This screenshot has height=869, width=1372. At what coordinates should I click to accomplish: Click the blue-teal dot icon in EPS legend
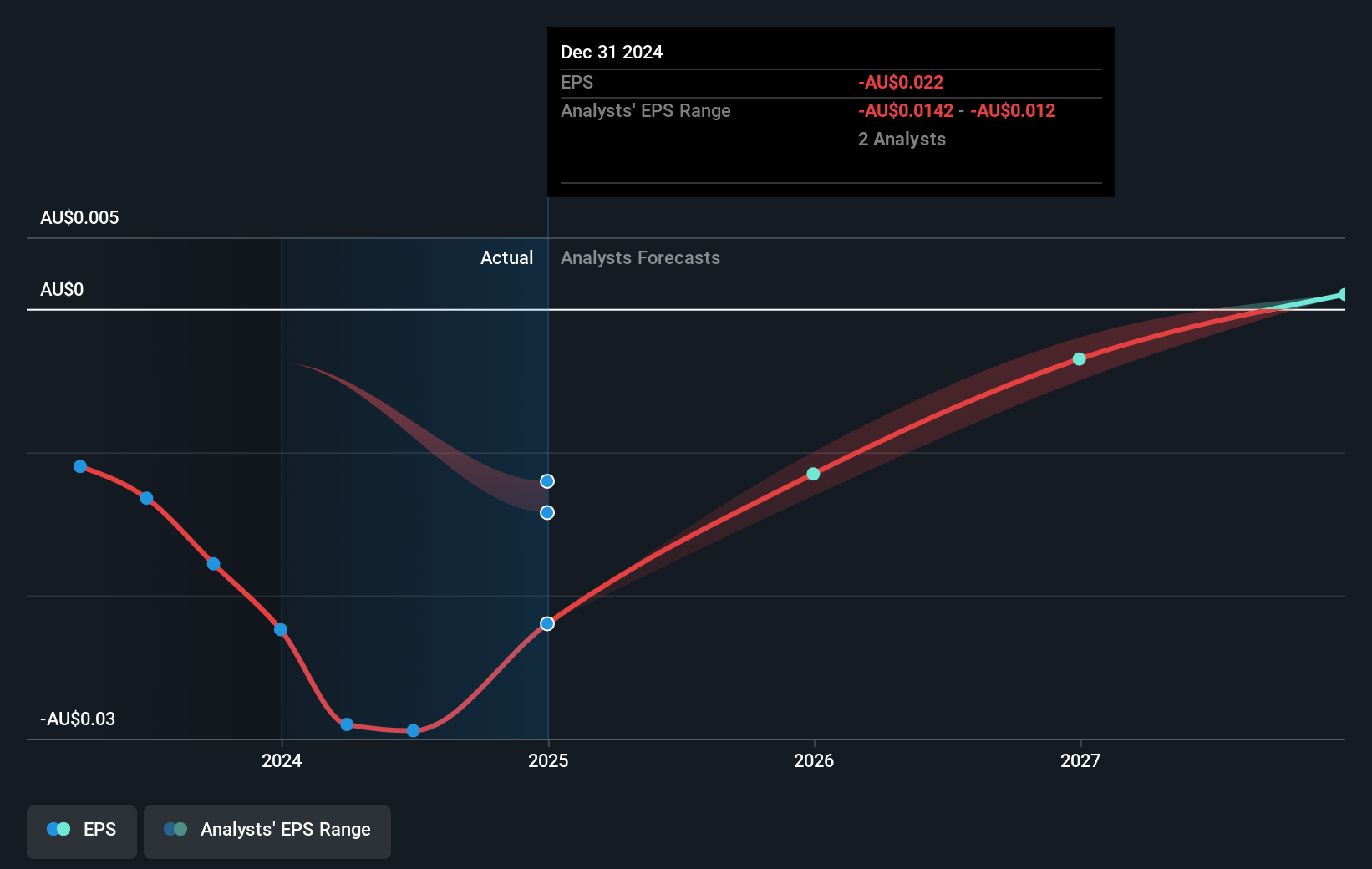click(x=58, y=828)
